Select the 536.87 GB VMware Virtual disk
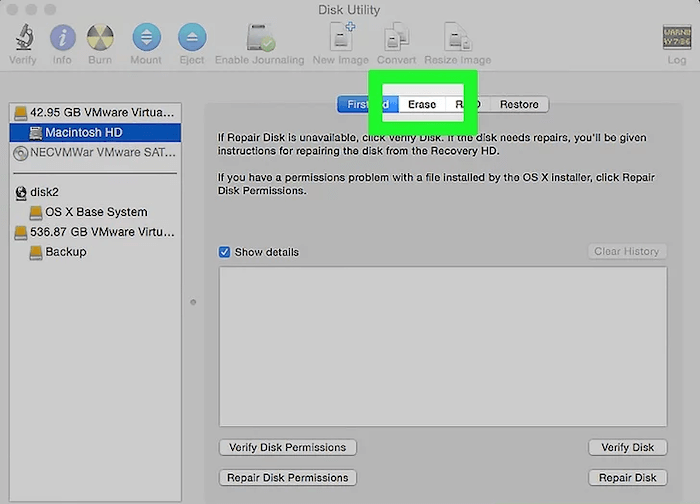This screenshot has height=504, width=700. [x=95, y=232]
